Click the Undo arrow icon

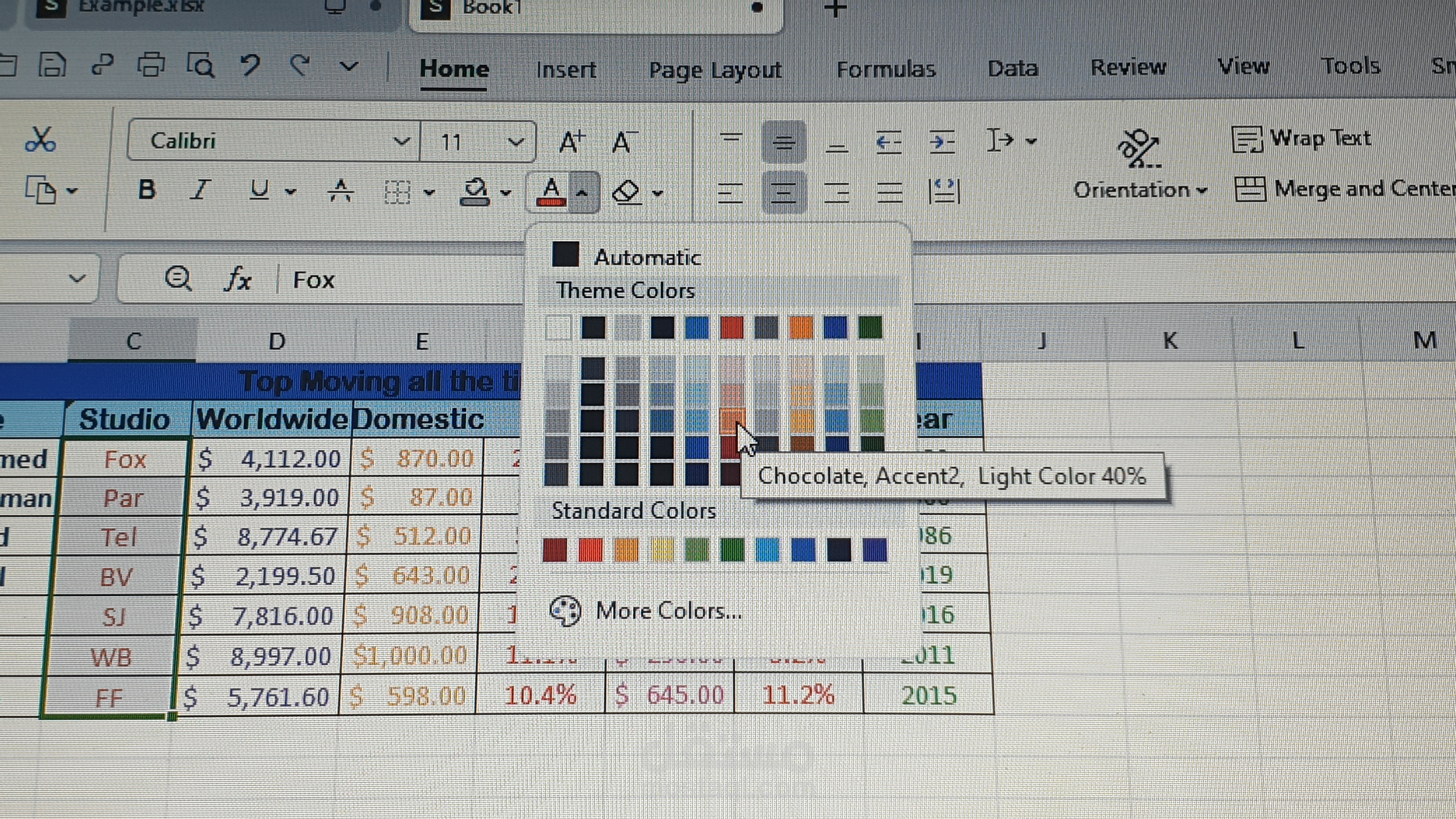[249, 65]
